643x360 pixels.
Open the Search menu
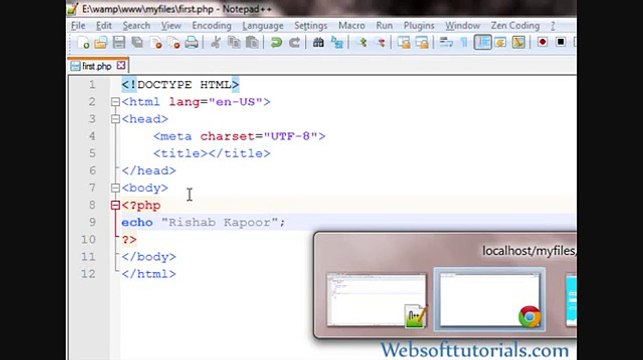[x=136, y=26]
